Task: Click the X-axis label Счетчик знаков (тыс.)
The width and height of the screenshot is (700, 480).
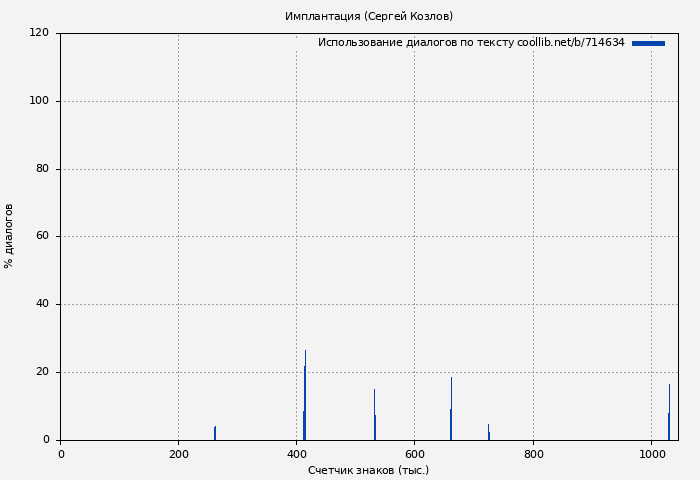Action: pyautogui.click(x=368, y=470)
